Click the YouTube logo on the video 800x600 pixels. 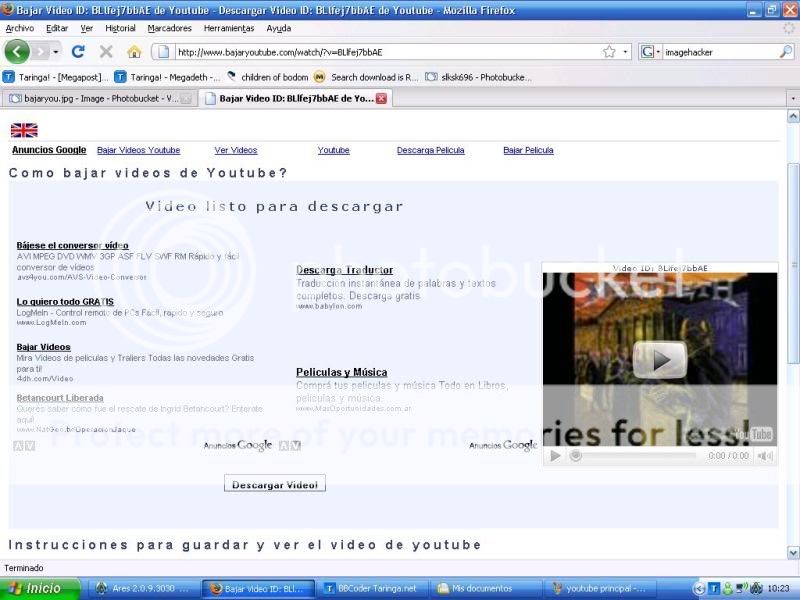pyautogui.click(x=753, y=434)
